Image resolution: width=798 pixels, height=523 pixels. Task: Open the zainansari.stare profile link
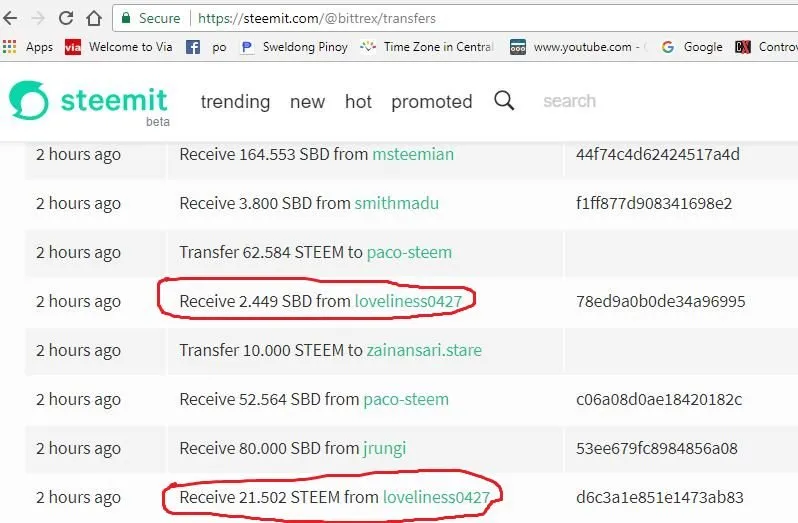tap(424, 350)
